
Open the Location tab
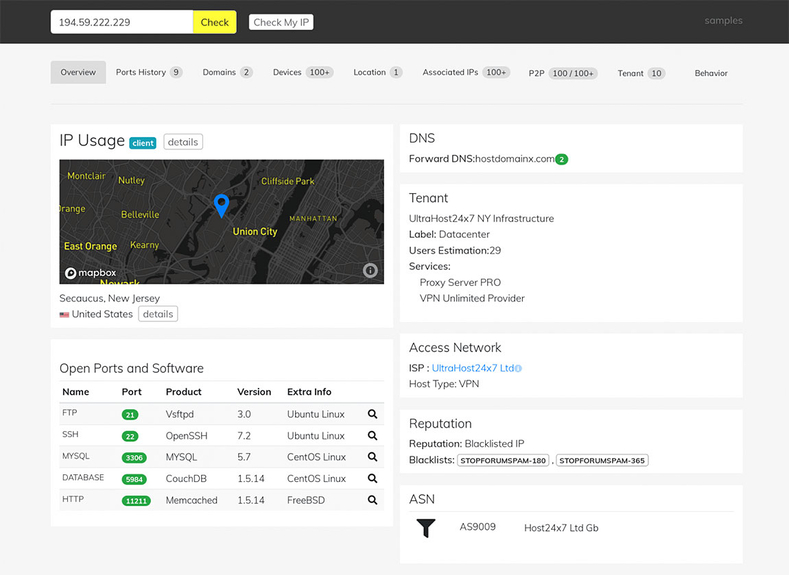pyautogui.click(x=377, y=72)
